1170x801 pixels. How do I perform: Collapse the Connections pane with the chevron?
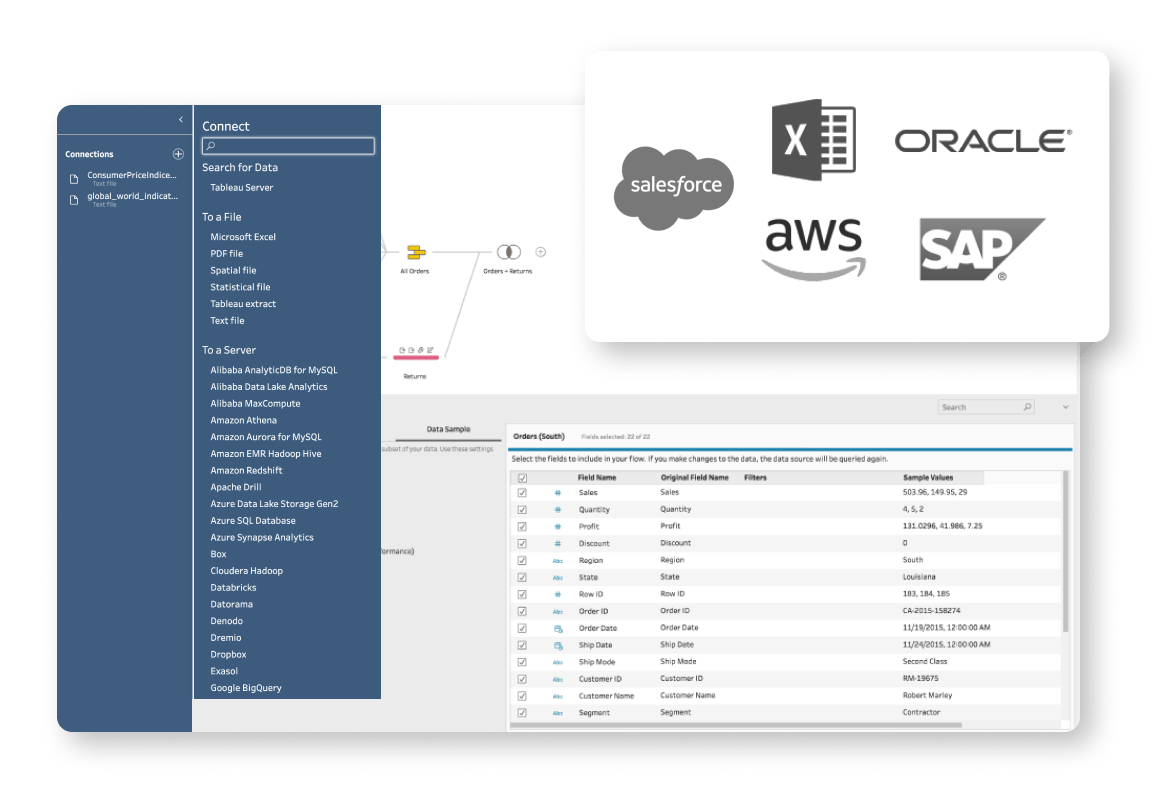tap(181, 119)
